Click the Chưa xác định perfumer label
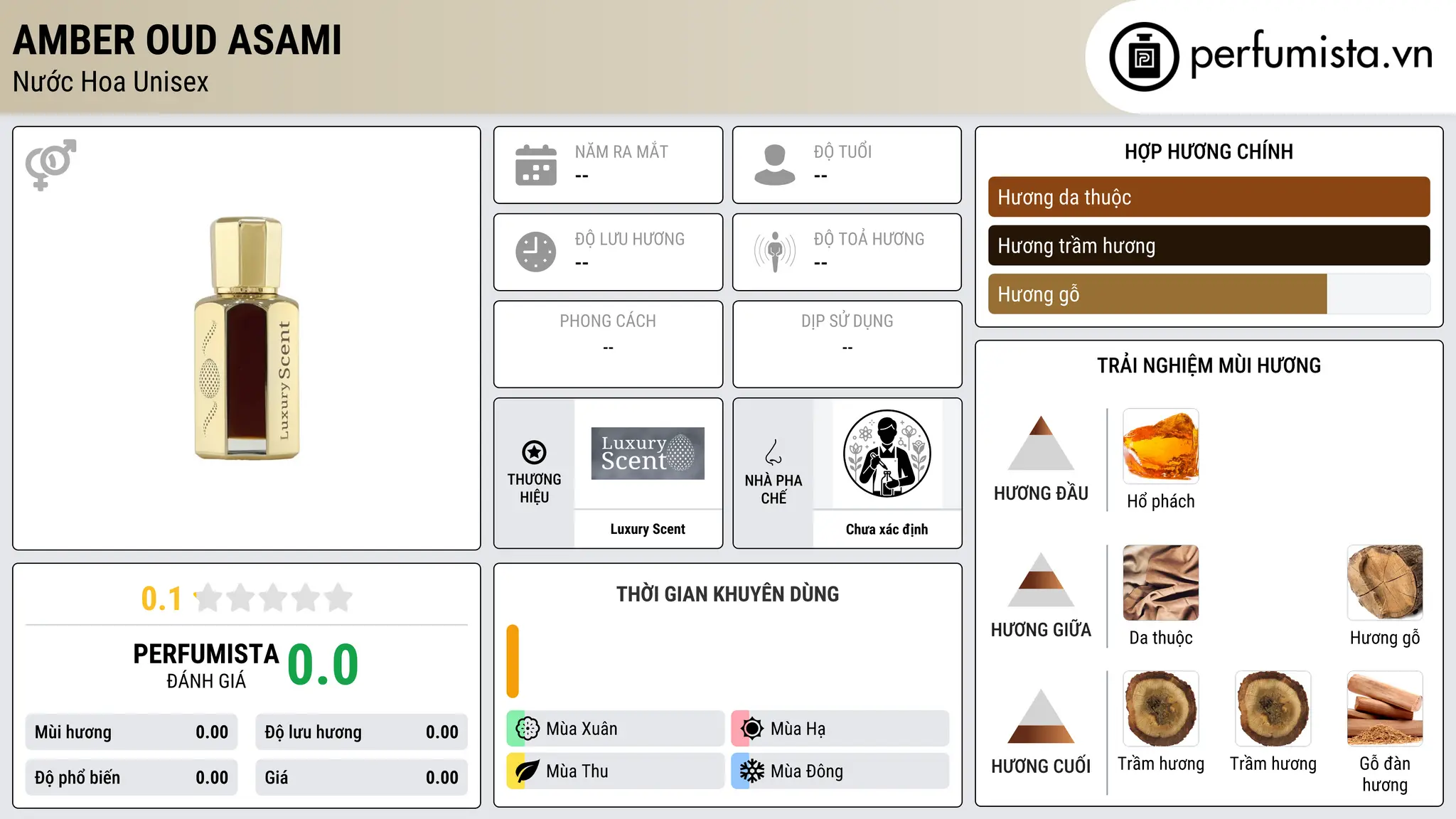This screenshot has height=819, width=1456. coord(887,529)
